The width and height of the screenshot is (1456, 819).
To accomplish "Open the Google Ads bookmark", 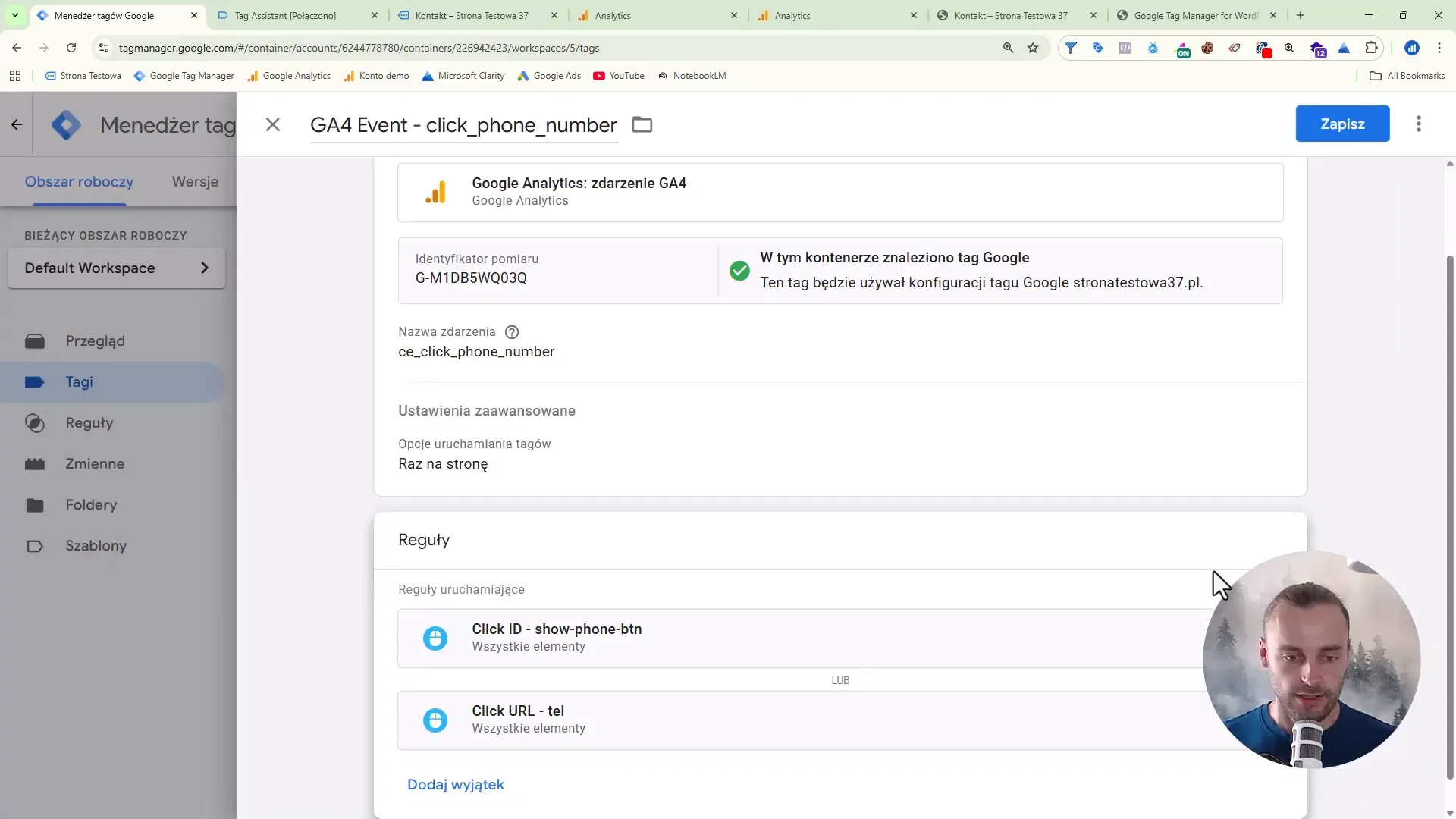I will pos(549,76).
